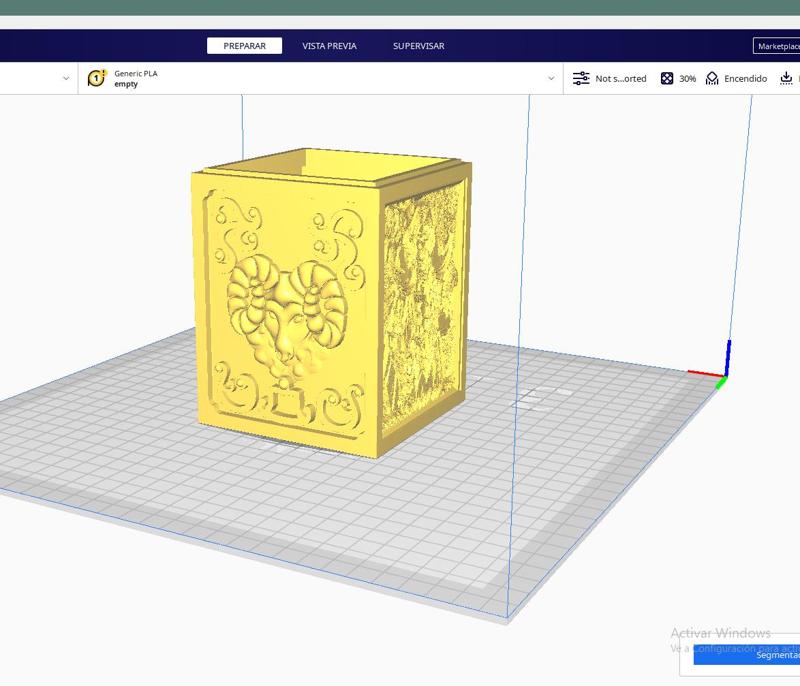Select Generic PLA material text
This screenshot has height=686, width=800.
pyautogui.click(x=136, y=73)
